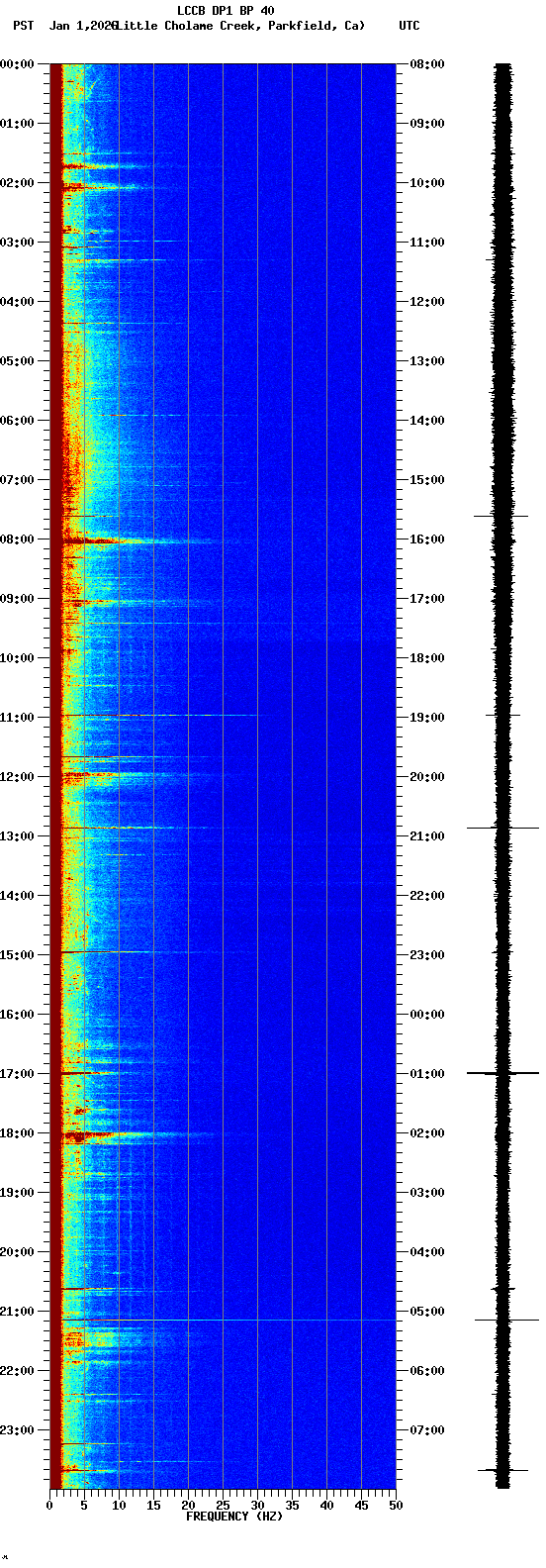This screenshot has height=1568, width=546.
Task: Select the 02:00 label on the PST axis
Action: click(x=17, y=183)
